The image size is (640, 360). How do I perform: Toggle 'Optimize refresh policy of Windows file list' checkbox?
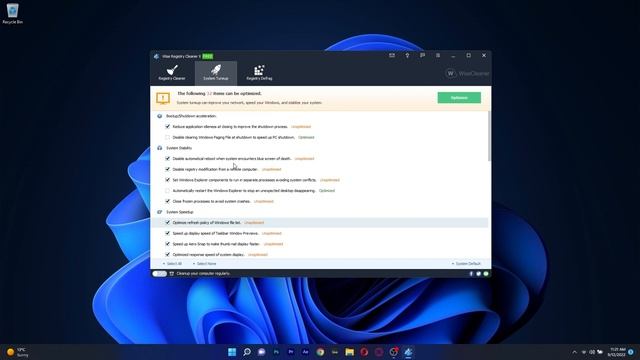tap(167, 222)
